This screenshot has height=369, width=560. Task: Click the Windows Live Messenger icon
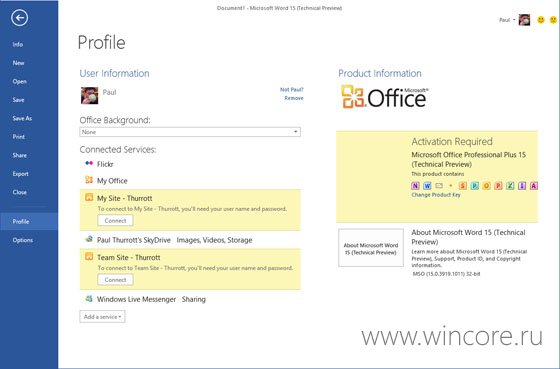pyautogui.click(x=89, y=298)
